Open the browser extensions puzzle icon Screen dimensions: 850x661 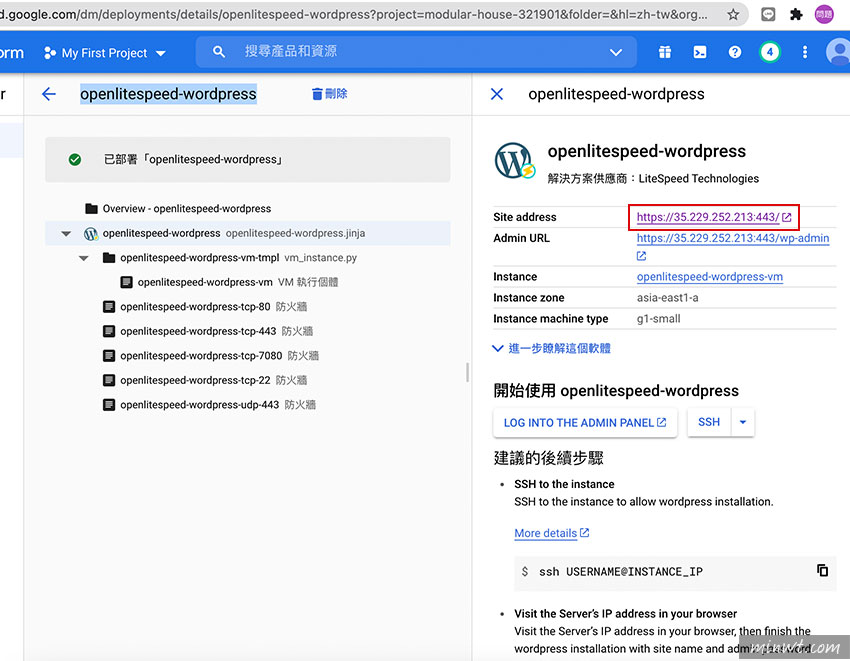[796, 15]
